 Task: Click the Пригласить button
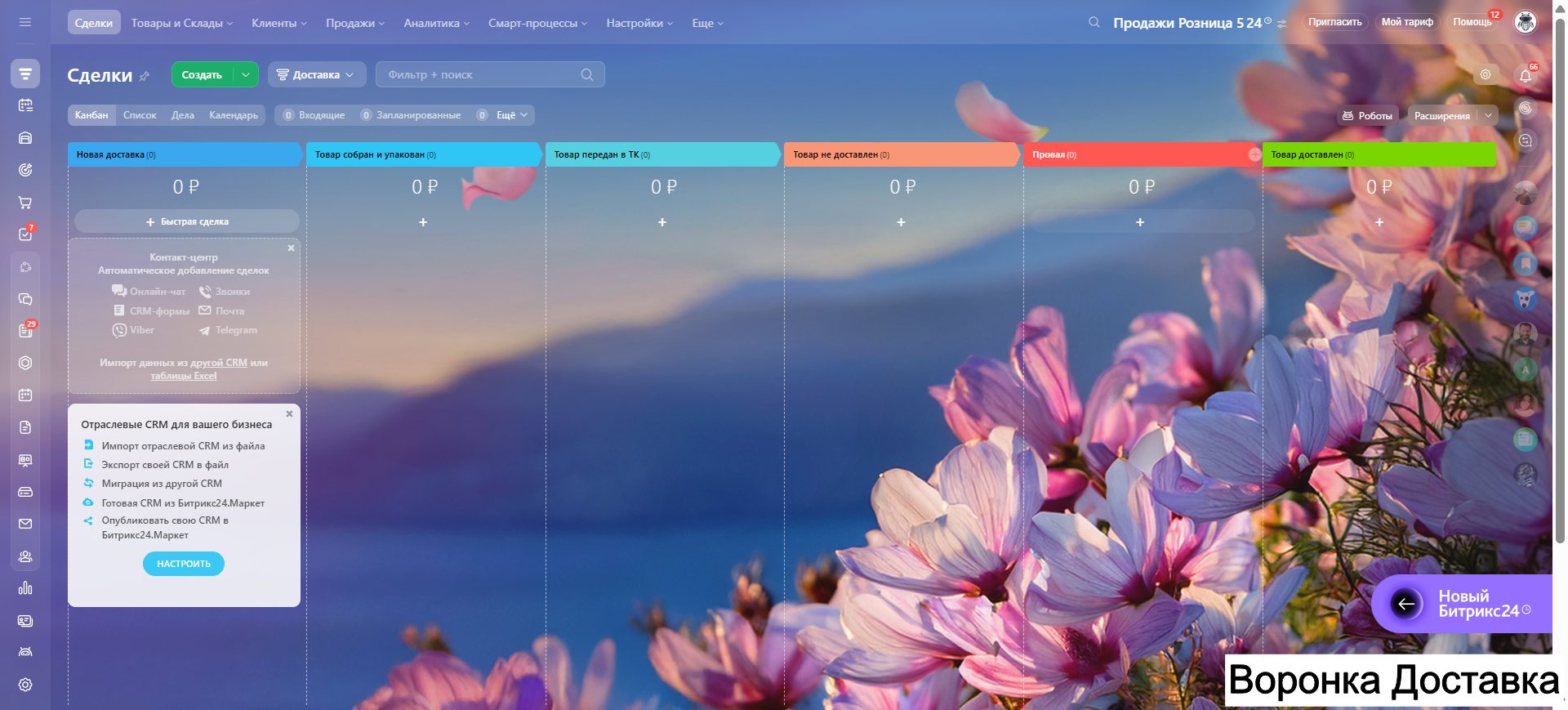click(x=1335, y=22)
